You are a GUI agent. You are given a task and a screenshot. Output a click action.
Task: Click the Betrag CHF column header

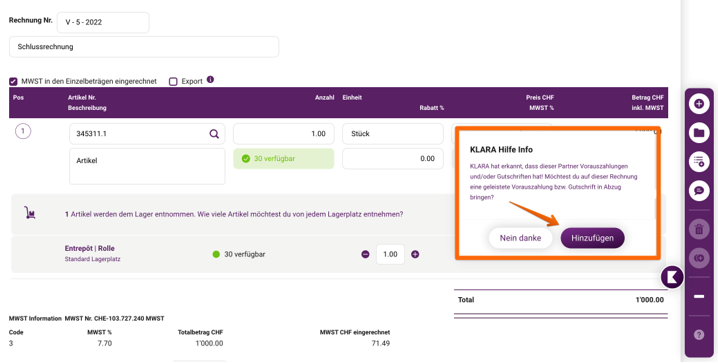tap(647, 98)
